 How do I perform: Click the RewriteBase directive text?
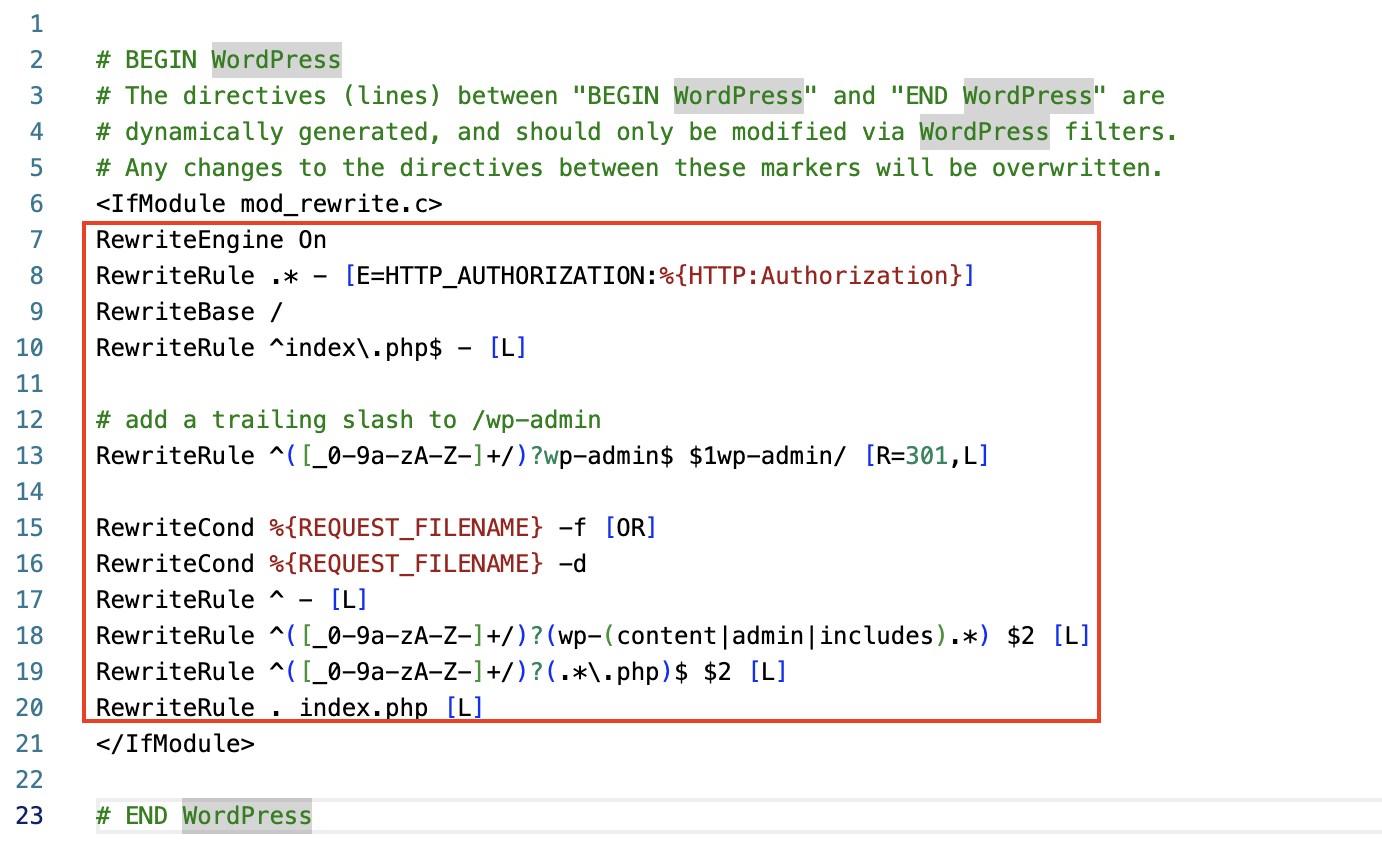pyautogui.click(x=175, y=312)
